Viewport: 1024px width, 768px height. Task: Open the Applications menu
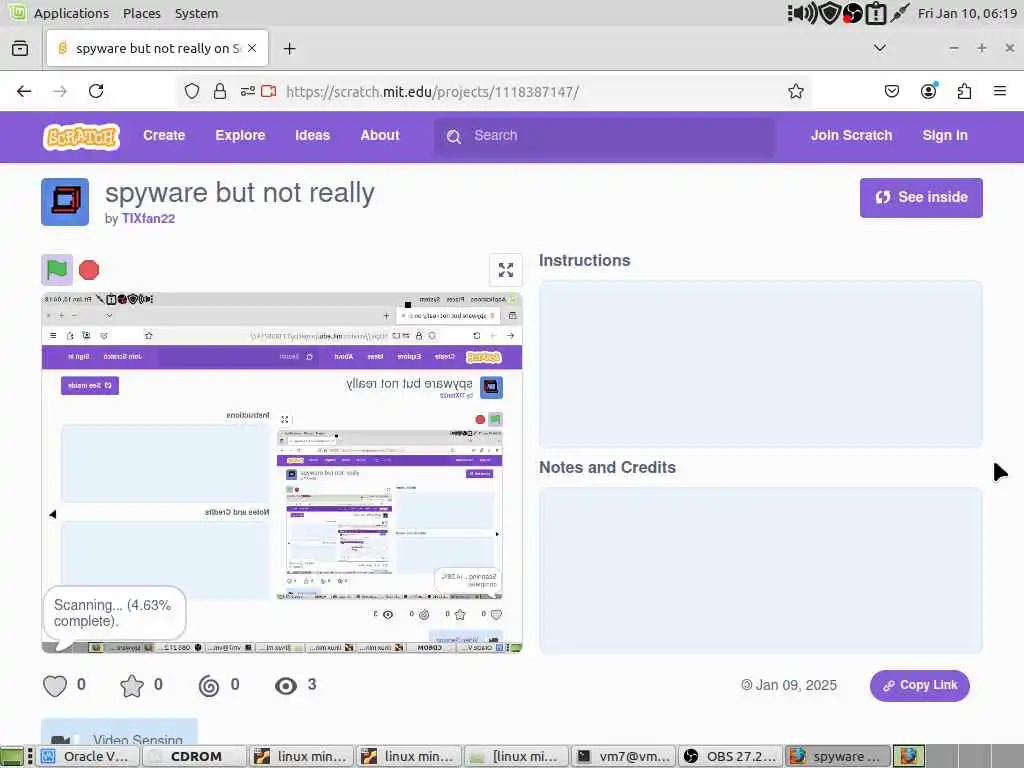click(x=71, y=13)
